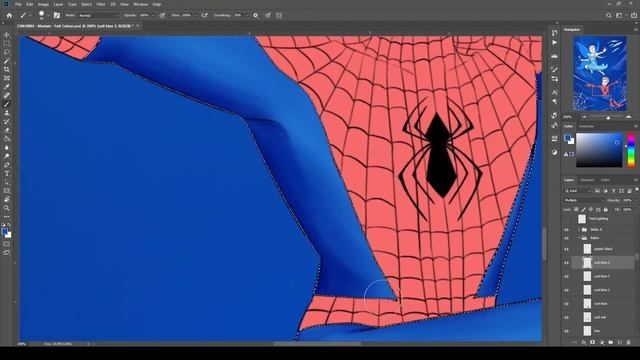The width and height of the screenshot is (640, 360).
Task: Select the Hand tool
Action: pyautogui.click(x=7, y=200)
